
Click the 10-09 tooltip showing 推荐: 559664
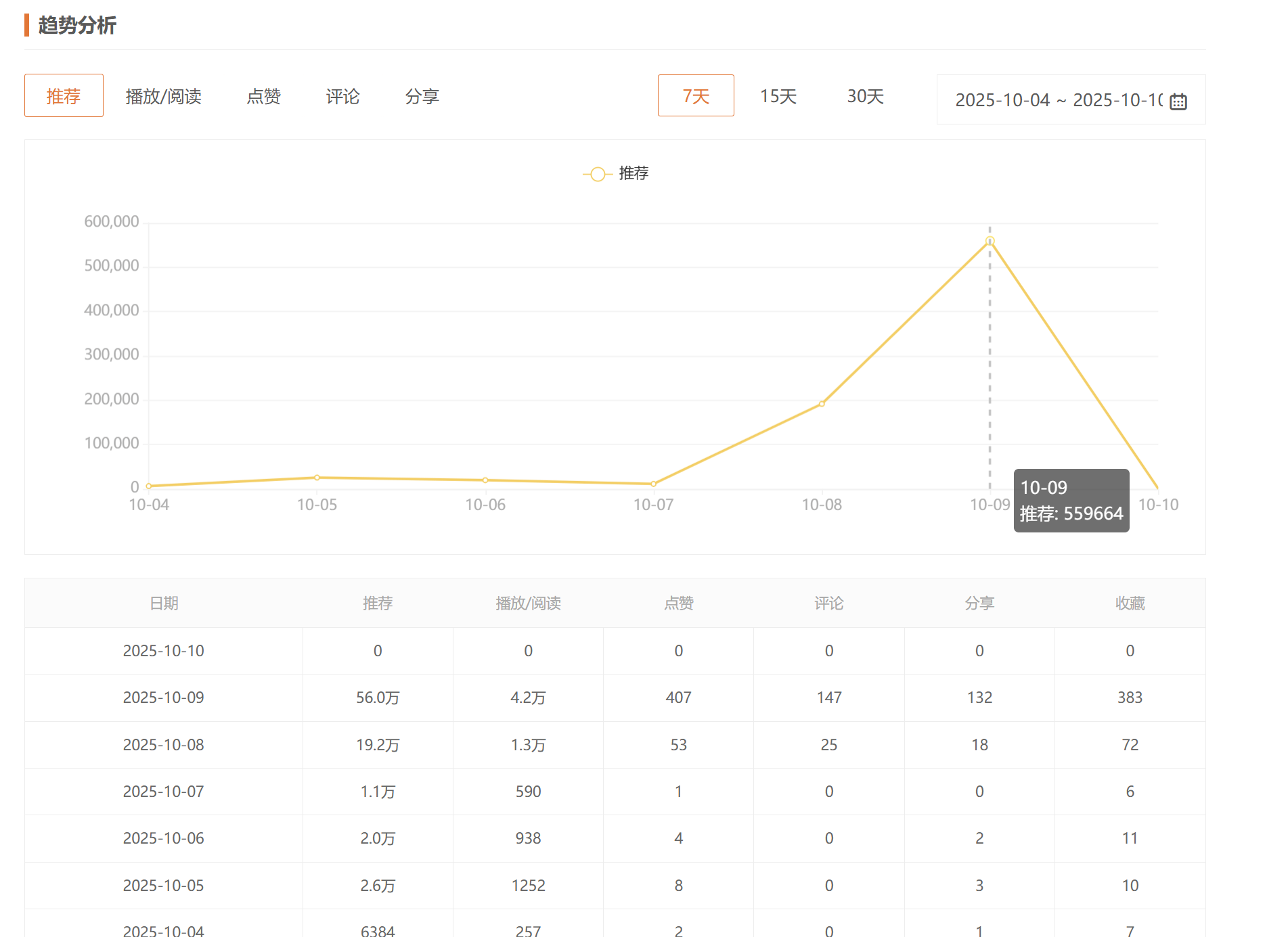pos(1071,501)
